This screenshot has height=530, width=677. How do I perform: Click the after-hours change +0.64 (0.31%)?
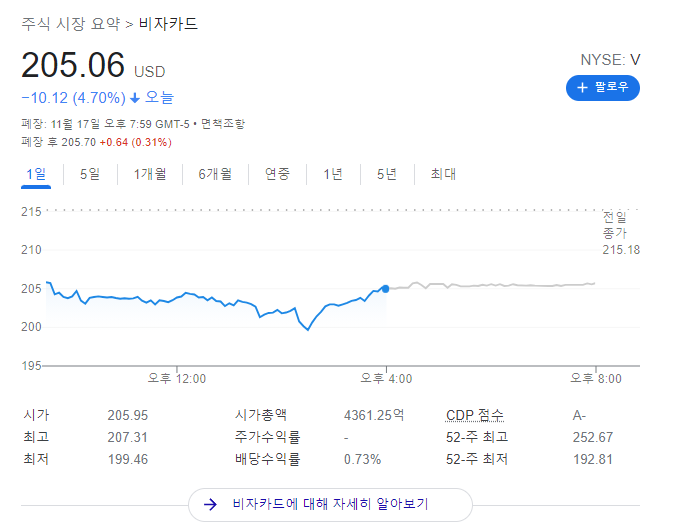[136, 142]
